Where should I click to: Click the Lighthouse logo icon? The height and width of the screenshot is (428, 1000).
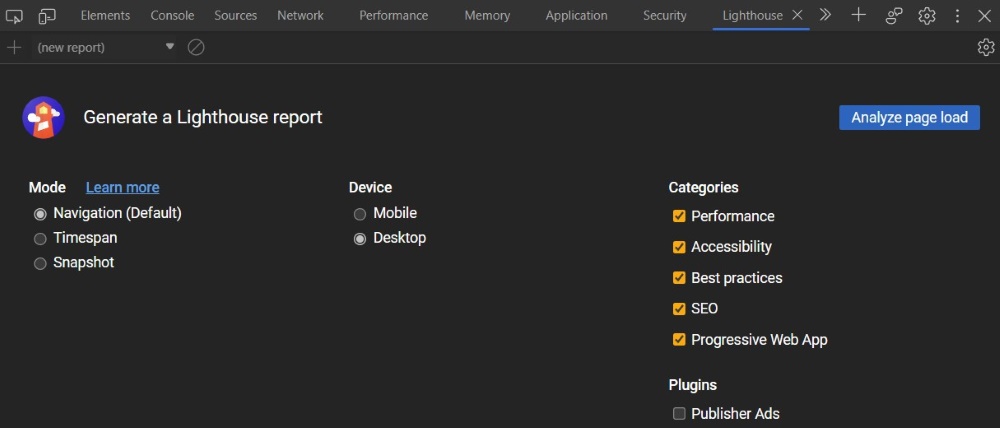(x=43, y=117)
